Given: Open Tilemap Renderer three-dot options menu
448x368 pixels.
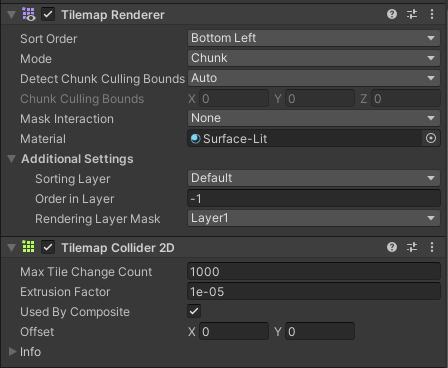Looking at the screenshot, I should 432,14.
